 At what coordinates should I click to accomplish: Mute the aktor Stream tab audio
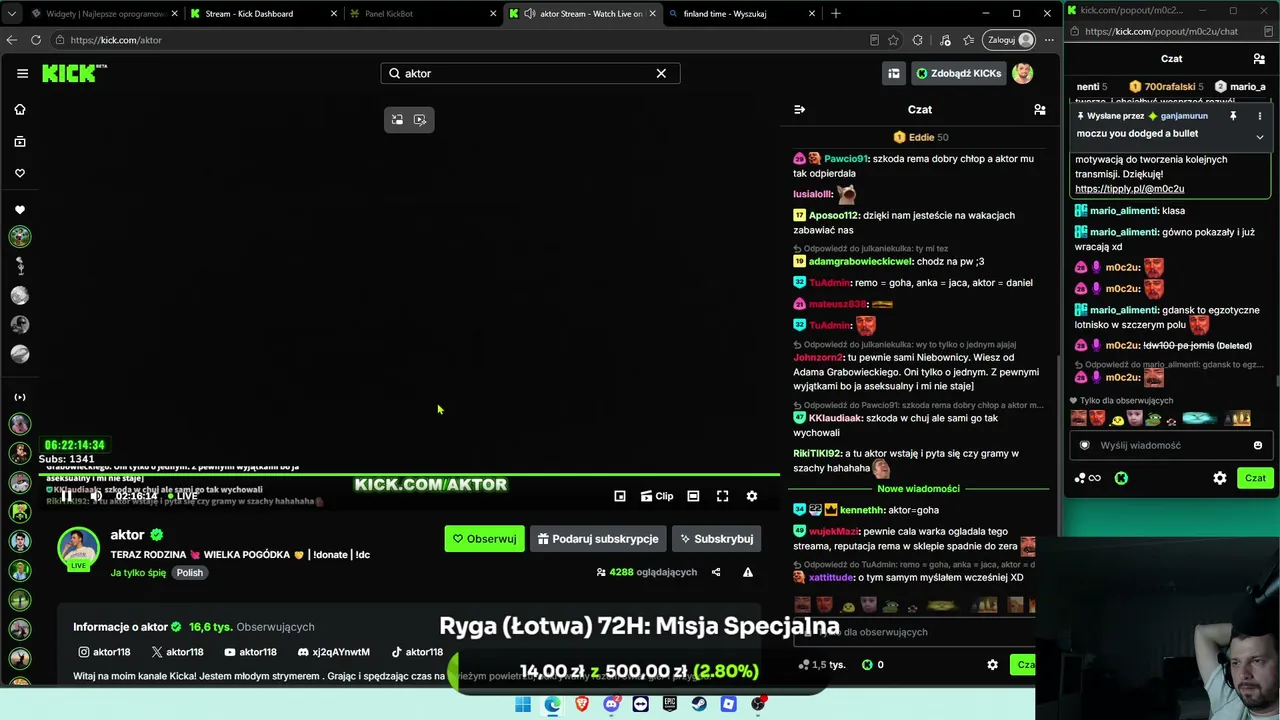530,14
